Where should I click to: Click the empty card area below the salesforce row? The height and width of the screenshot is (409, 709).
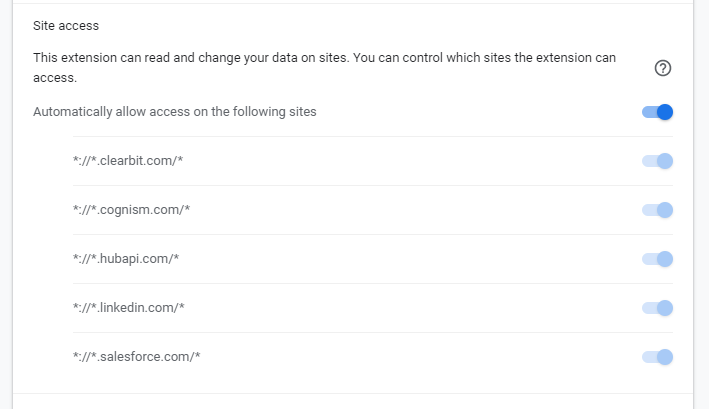coord(353,382)
